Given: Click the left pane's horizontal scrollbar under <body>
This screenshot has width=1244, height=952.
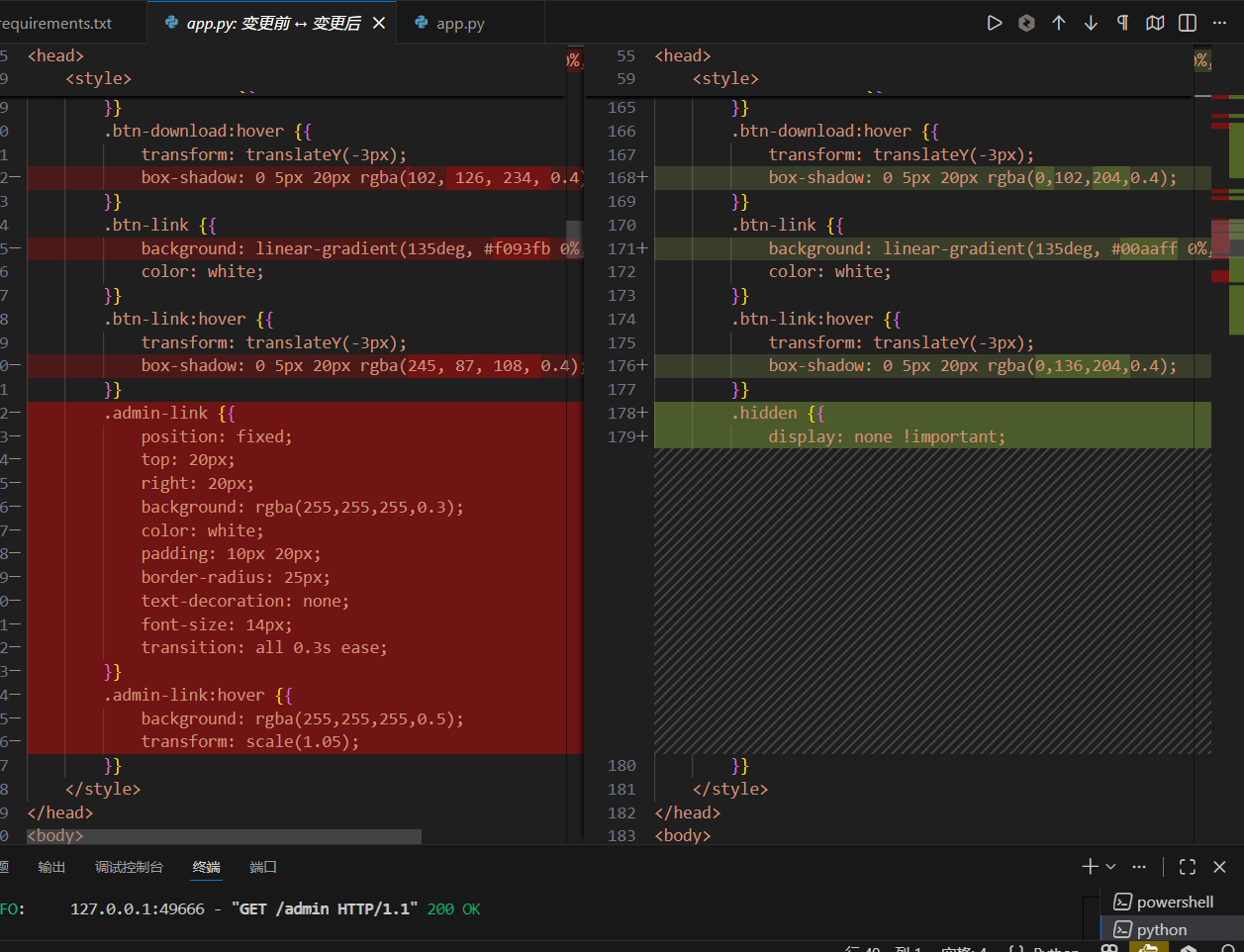Looking at the screenshot, I should point(224,836).
